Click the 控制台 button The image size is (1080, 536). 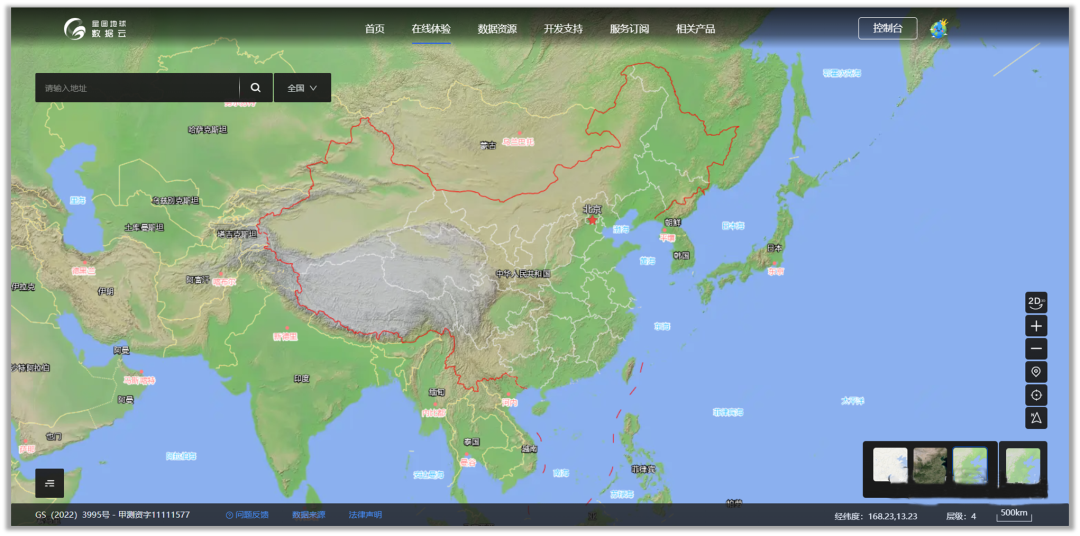(x=887, y=29)
